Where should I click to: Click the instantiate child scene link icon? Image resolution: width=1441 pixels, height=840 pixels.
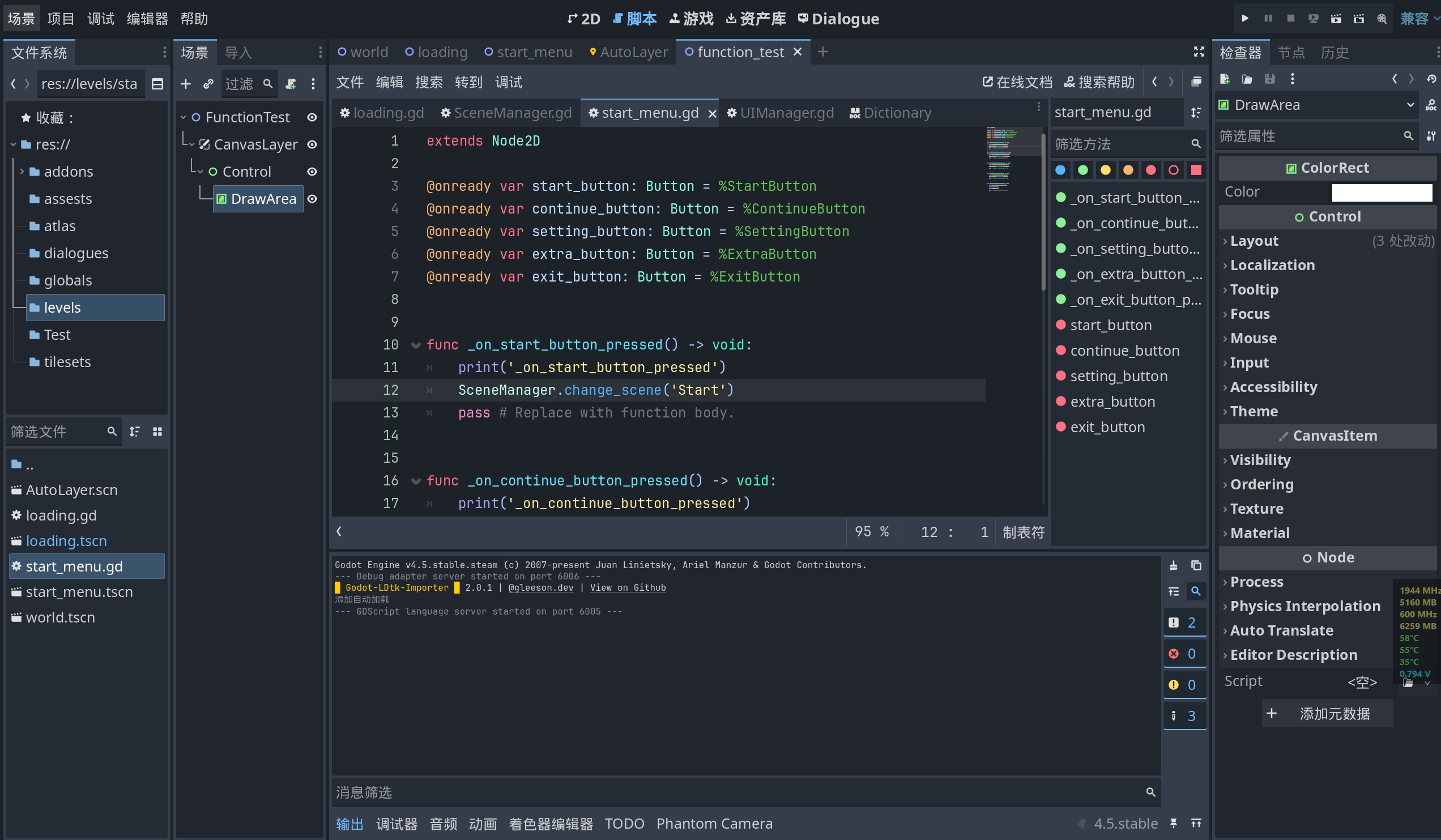click(x=208, y=84)
